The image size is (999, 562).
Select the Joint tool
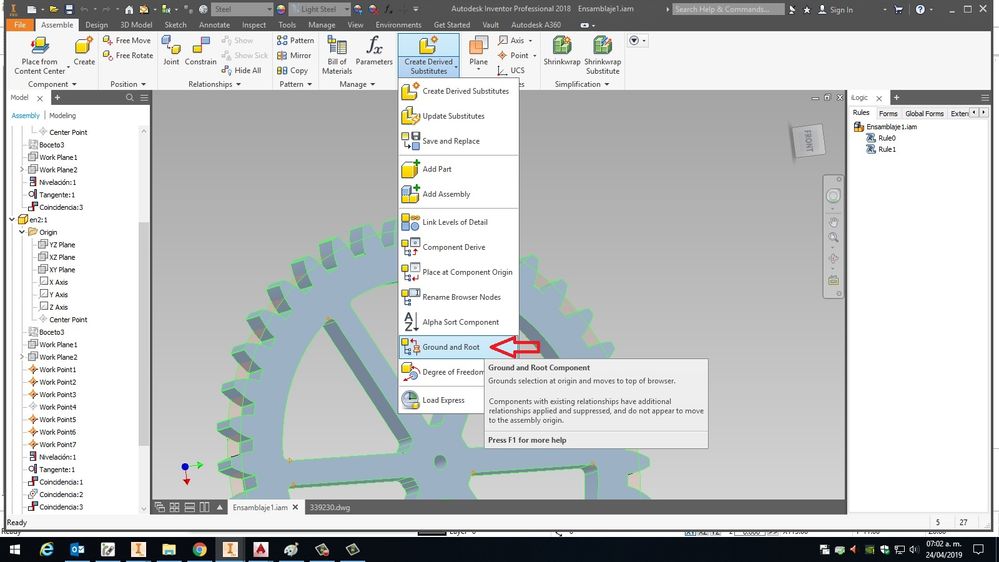(171, 51)
